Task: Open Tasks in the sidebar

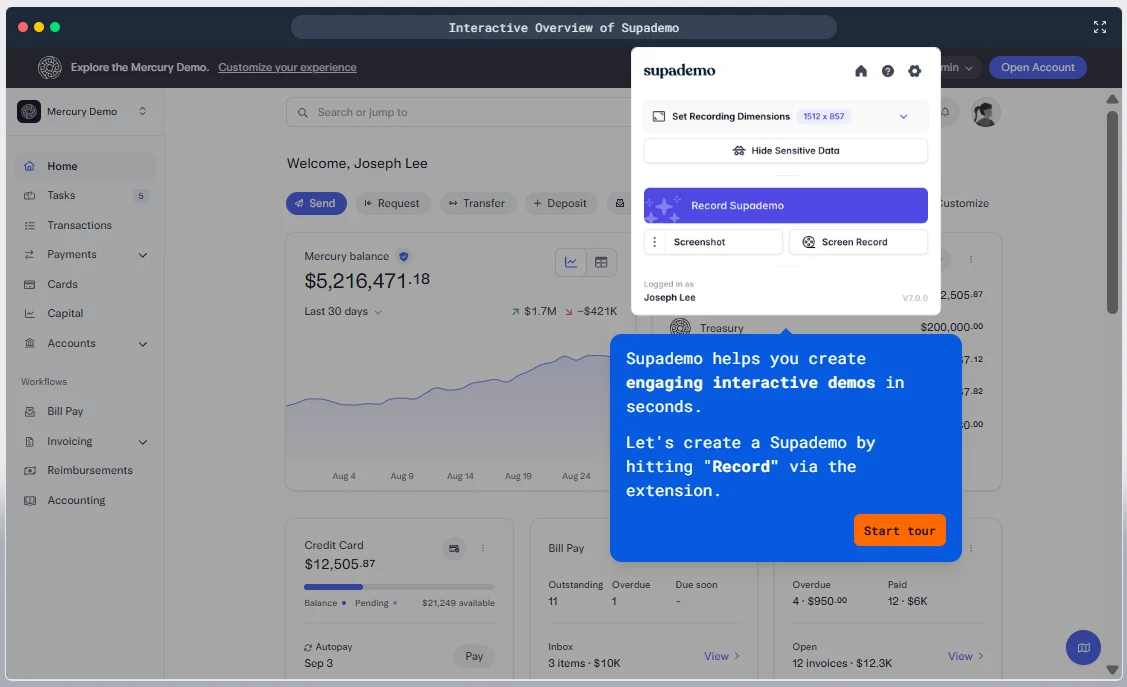Action: 86,195
